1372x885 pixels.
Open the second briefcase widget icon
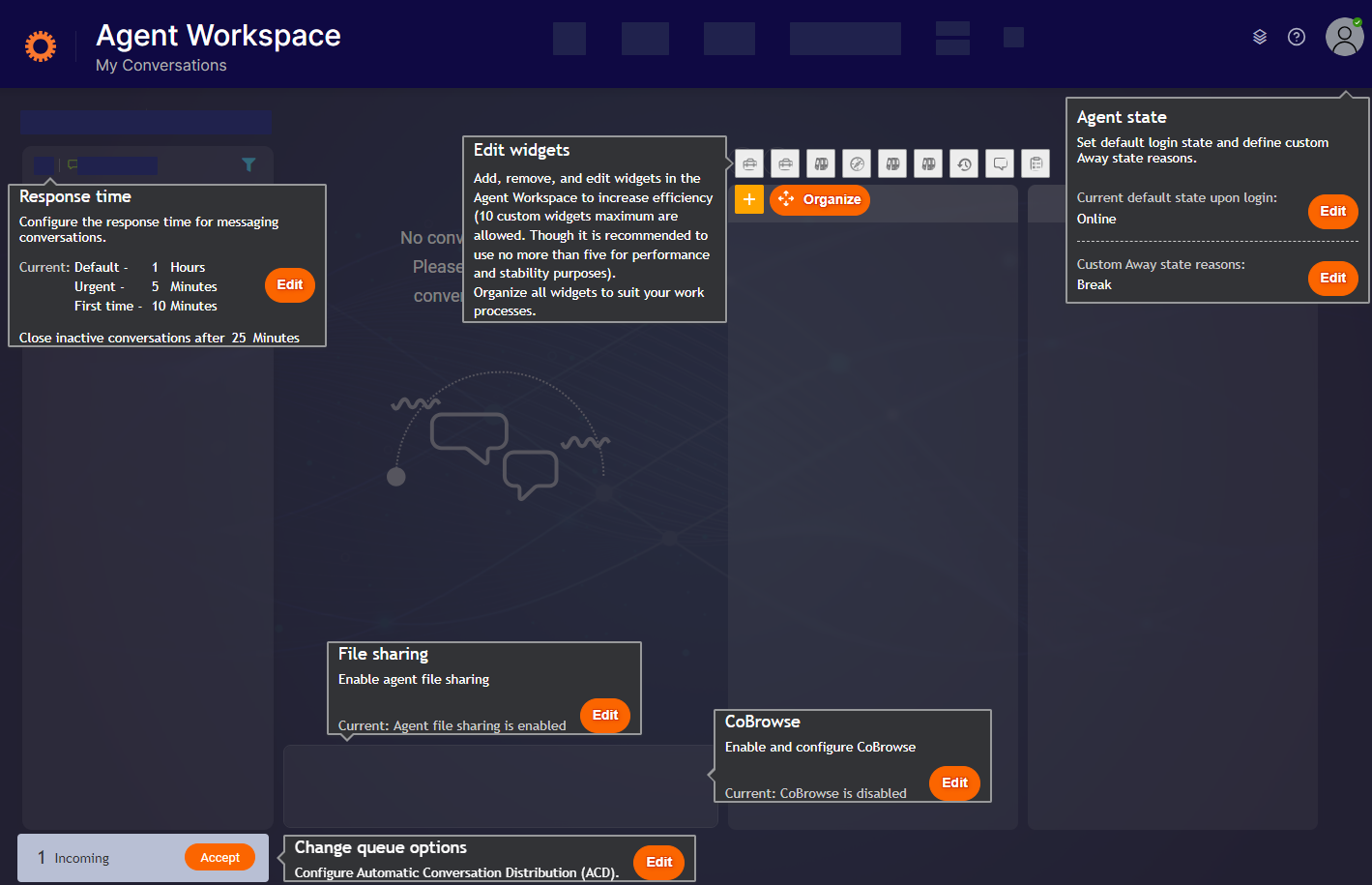pyautogui.click(x=785, y=163)
